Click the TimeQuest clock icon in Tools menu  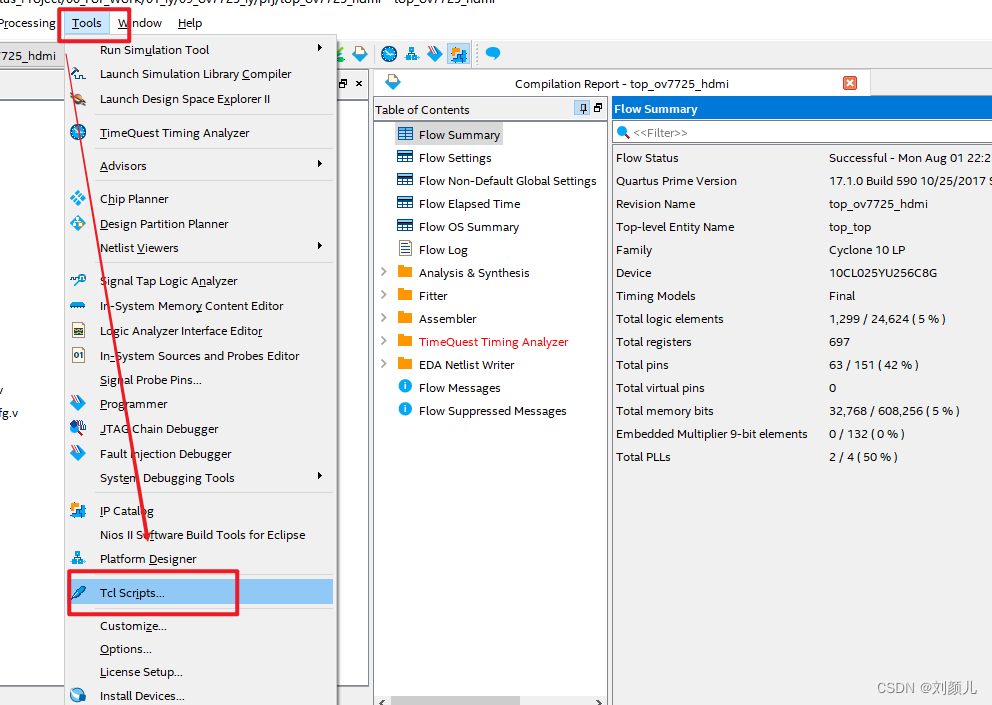pos(78,132)
